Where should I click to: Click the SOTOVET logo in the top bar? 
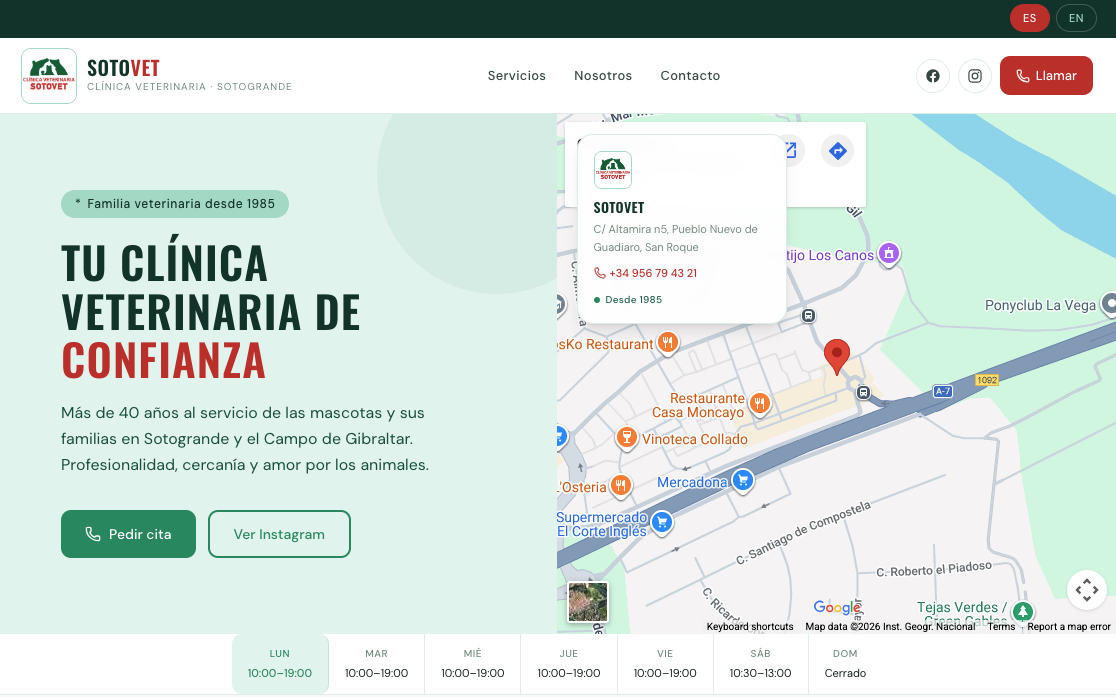pyautogui.click(x=48, y=75)
